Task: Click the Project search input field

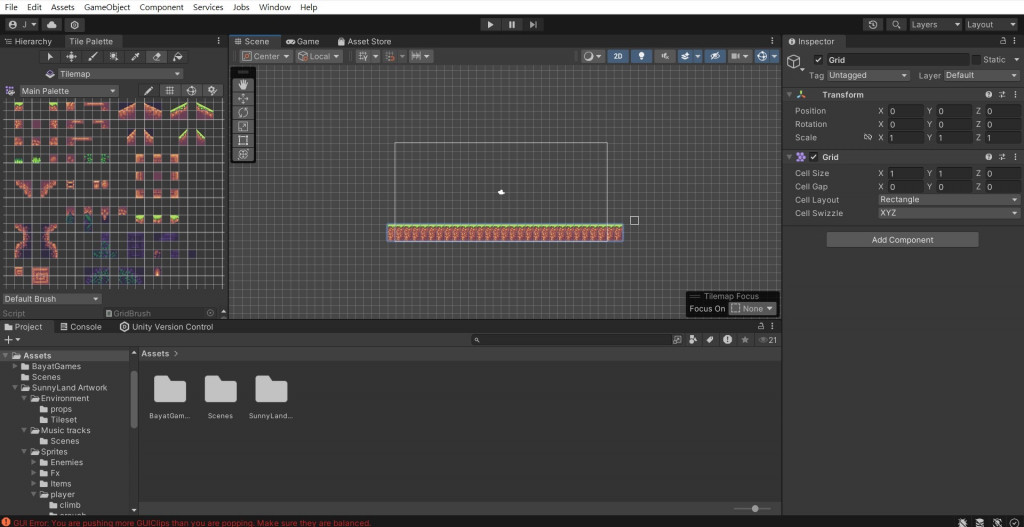Action: 570,340
